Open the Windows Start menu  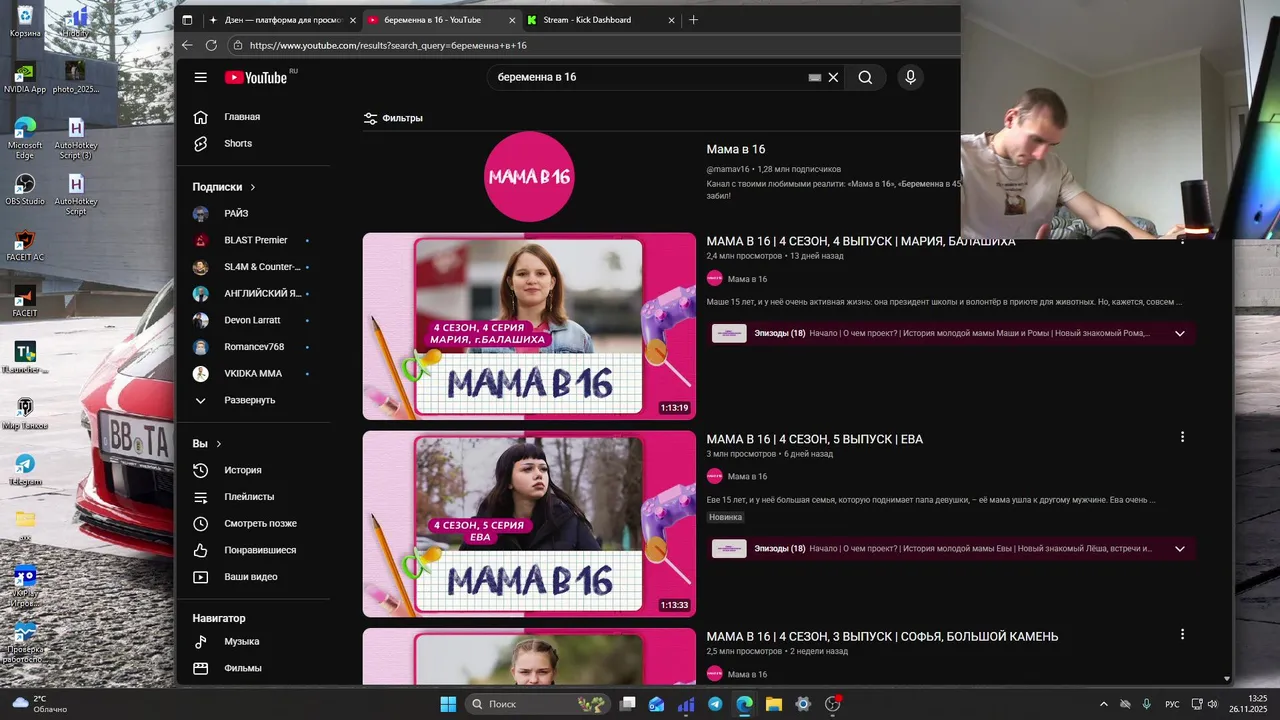448,704
